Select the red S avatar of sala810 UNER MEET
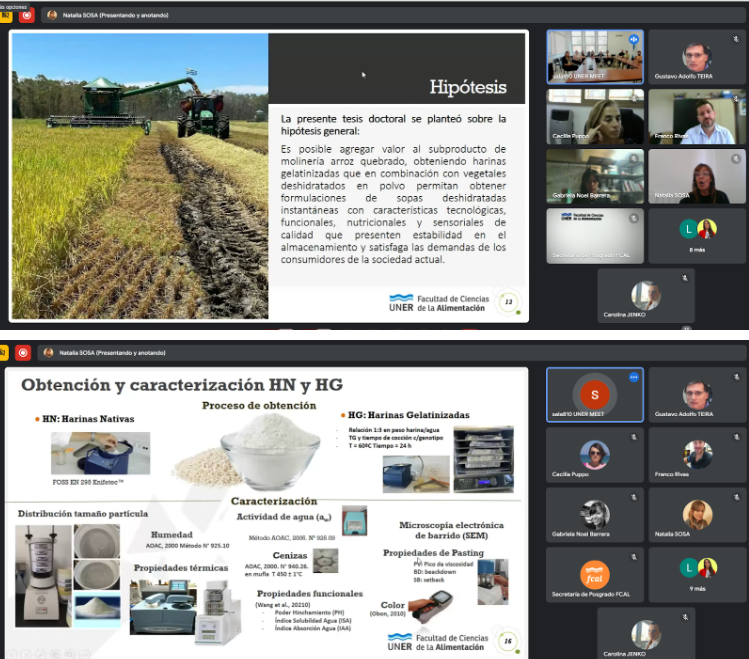The image size is (749, 659). (x=594, y=393)
